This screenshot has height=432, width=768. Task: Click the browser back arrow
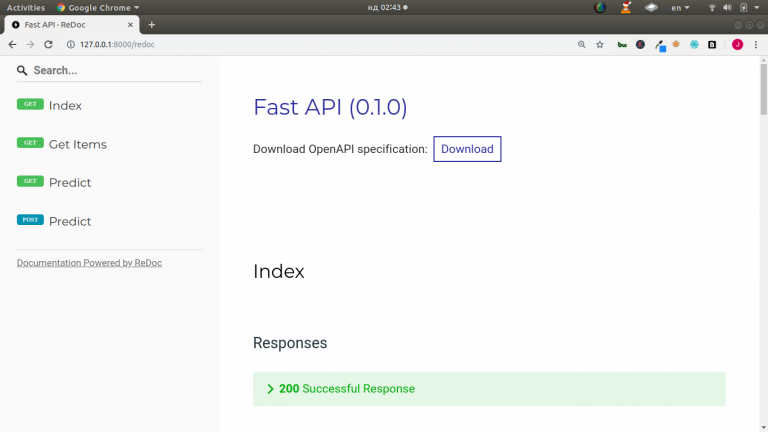[12, 45]
